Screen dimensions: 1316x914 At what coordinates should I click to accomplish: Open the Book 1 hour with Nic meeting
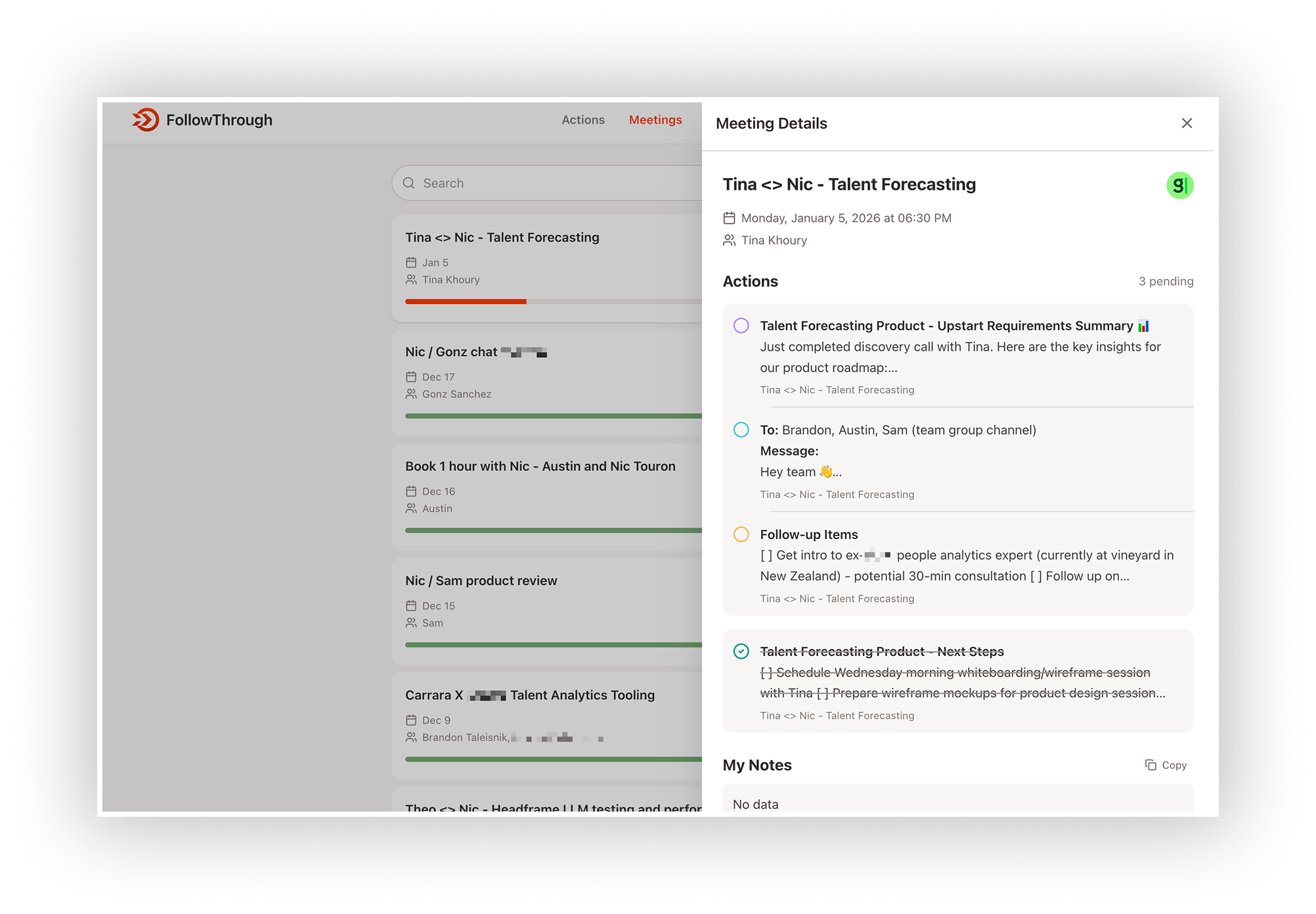540,467
